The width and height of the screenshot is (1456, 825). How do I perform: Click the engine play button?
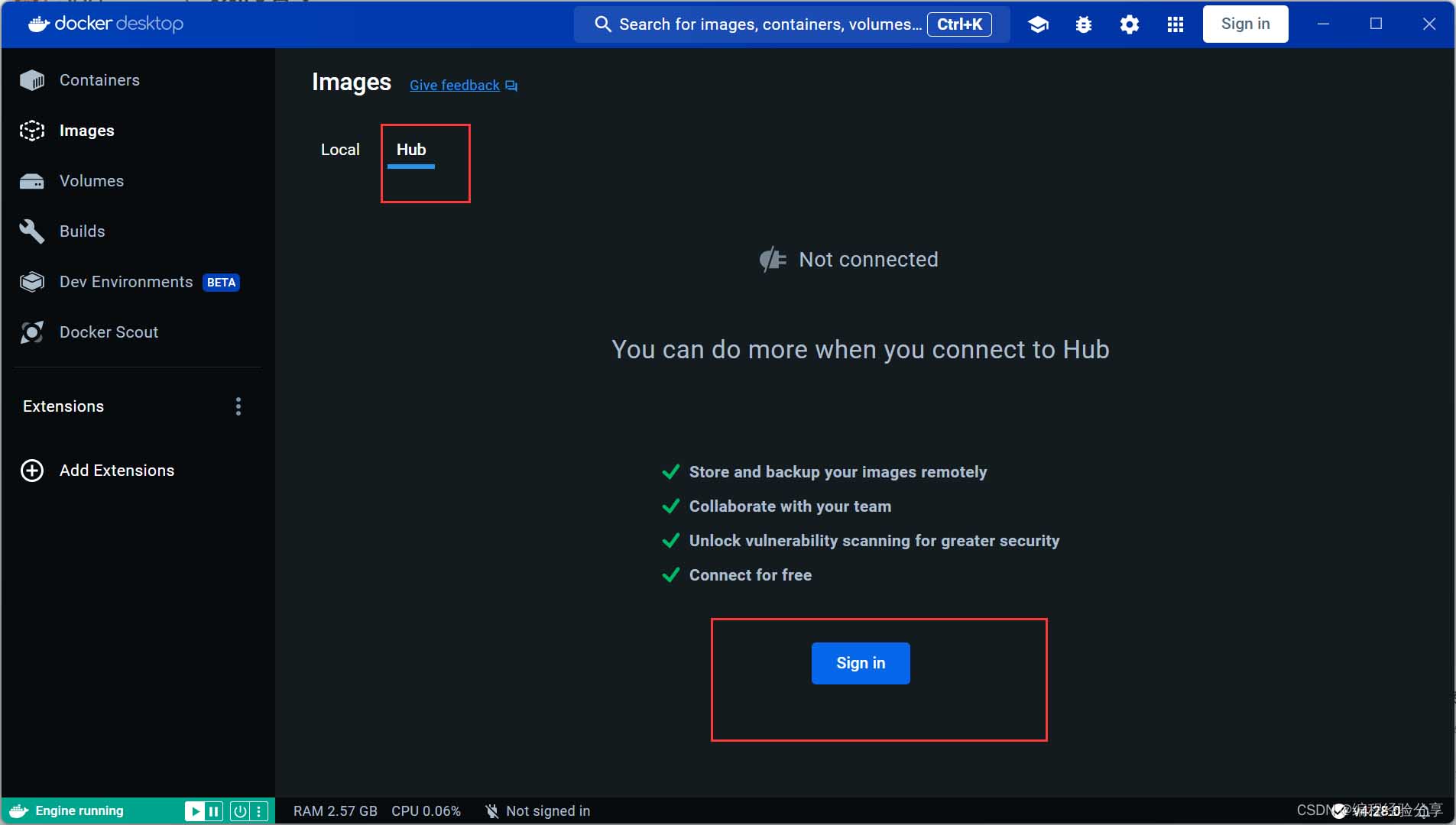(x=195, y=811)
